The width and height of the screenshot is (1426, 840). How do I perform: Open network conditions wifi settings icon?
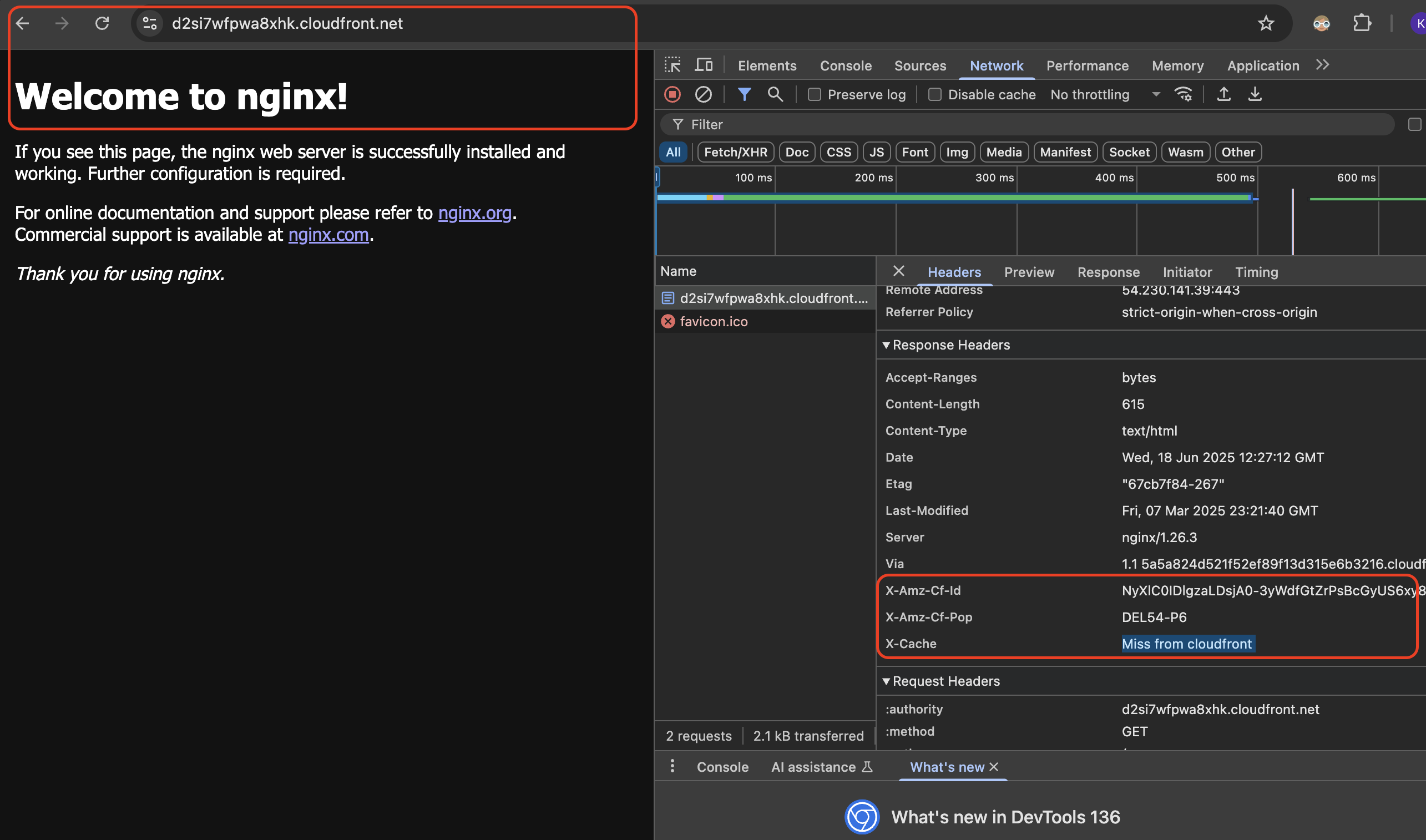tap(1183, 94)
